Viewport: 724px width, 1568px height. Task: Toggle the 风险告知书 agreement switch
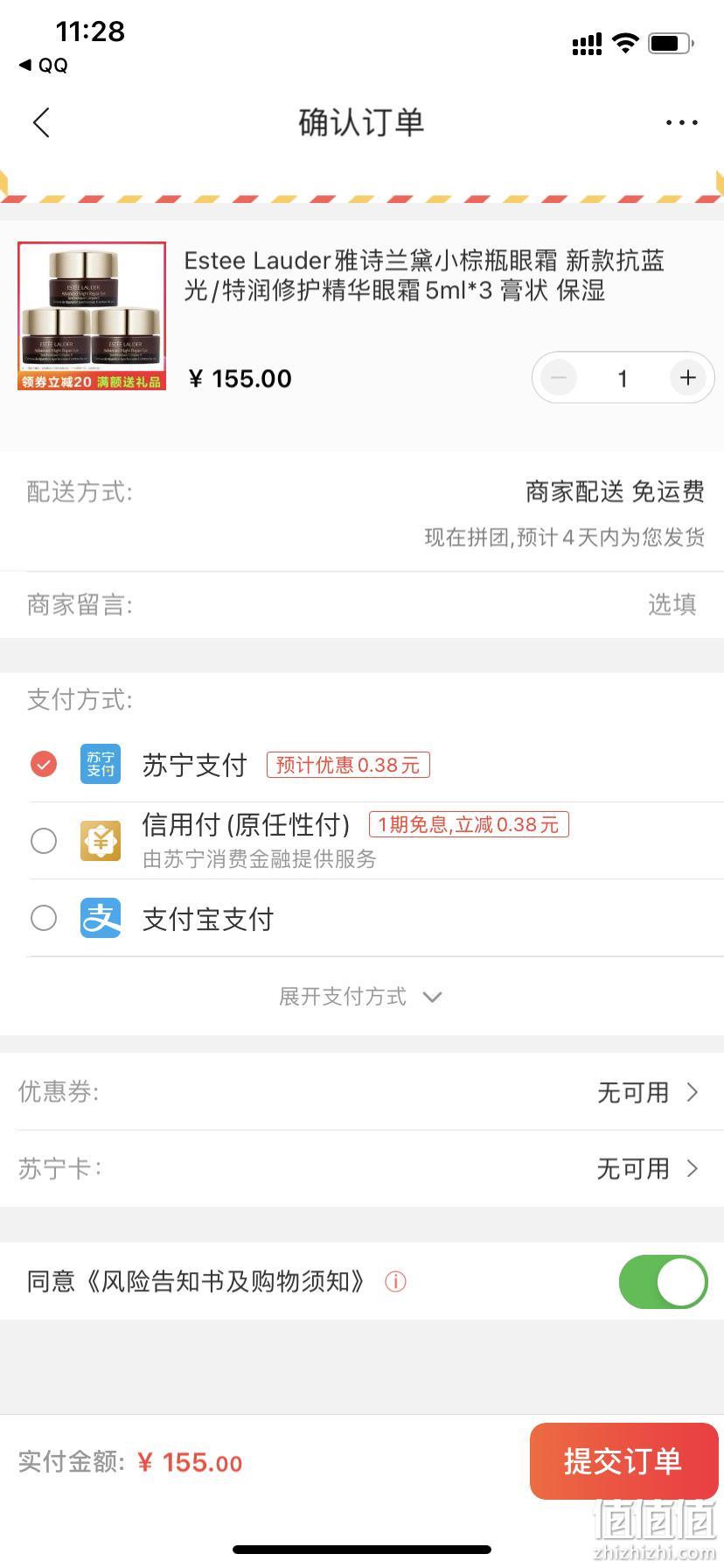click(664, 1282)
